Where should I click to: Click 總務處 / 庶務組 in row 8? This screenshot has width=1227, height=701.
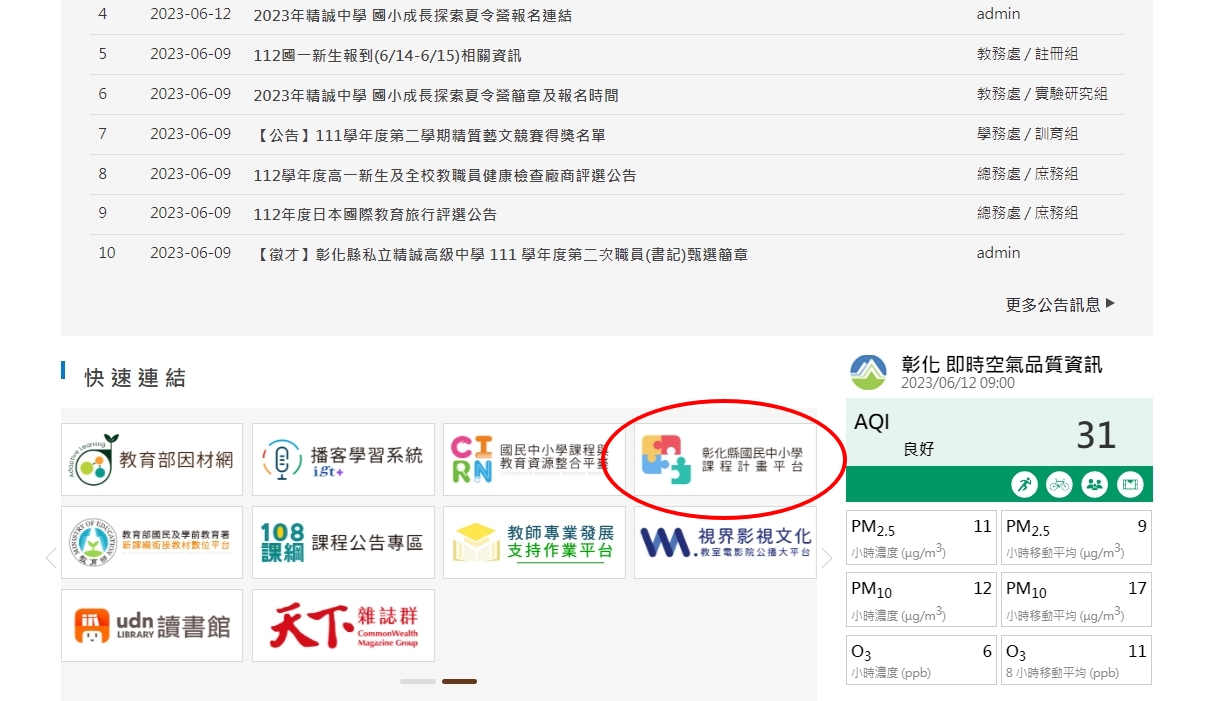pos(1028,174)
